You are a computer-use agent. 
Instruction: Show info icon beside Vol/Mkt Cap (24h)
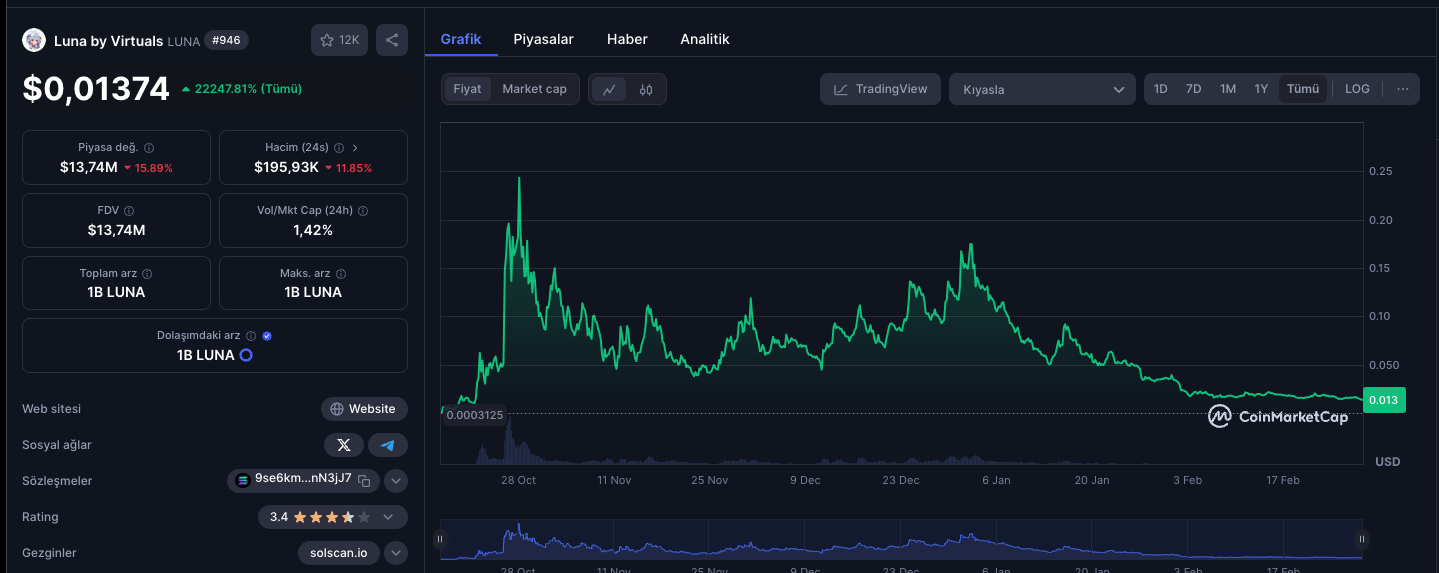[x=363, y=211]
